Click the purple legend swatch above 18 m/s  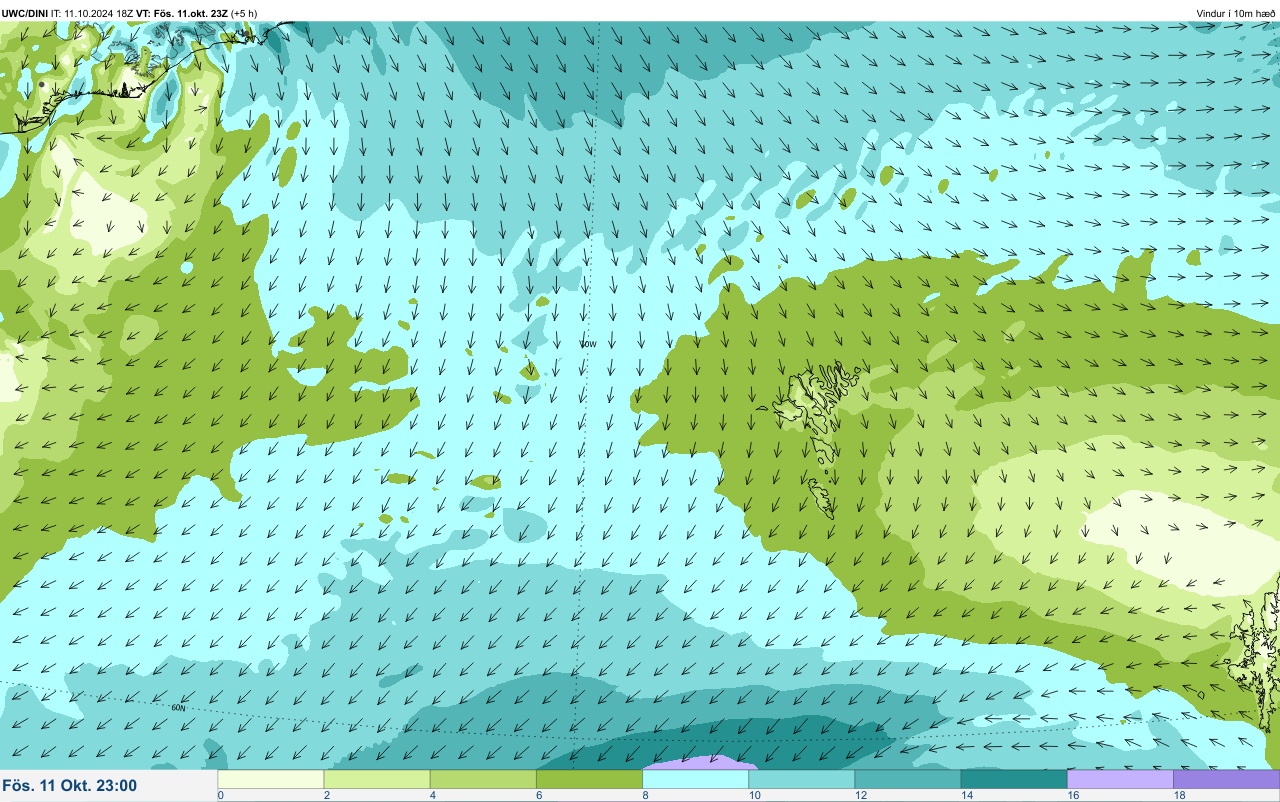tap(1226, 779)
